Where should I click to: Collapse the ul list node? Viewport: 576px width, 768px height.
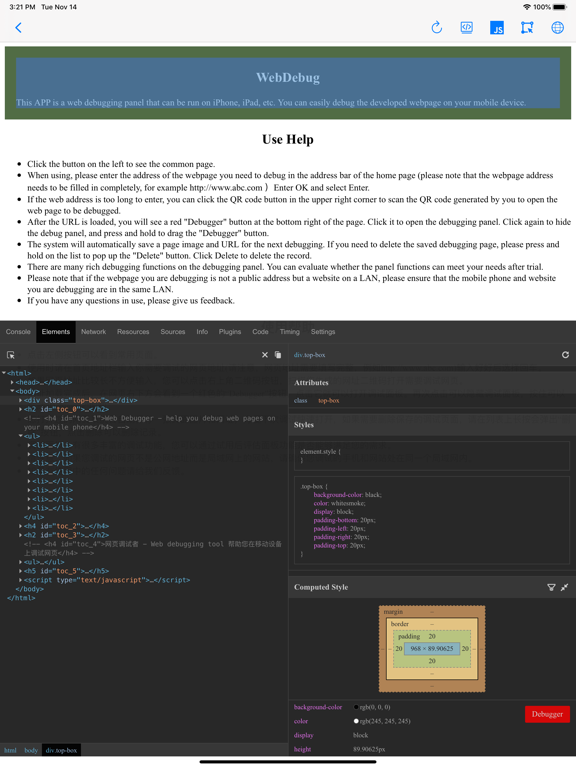(x=21, y=436)
